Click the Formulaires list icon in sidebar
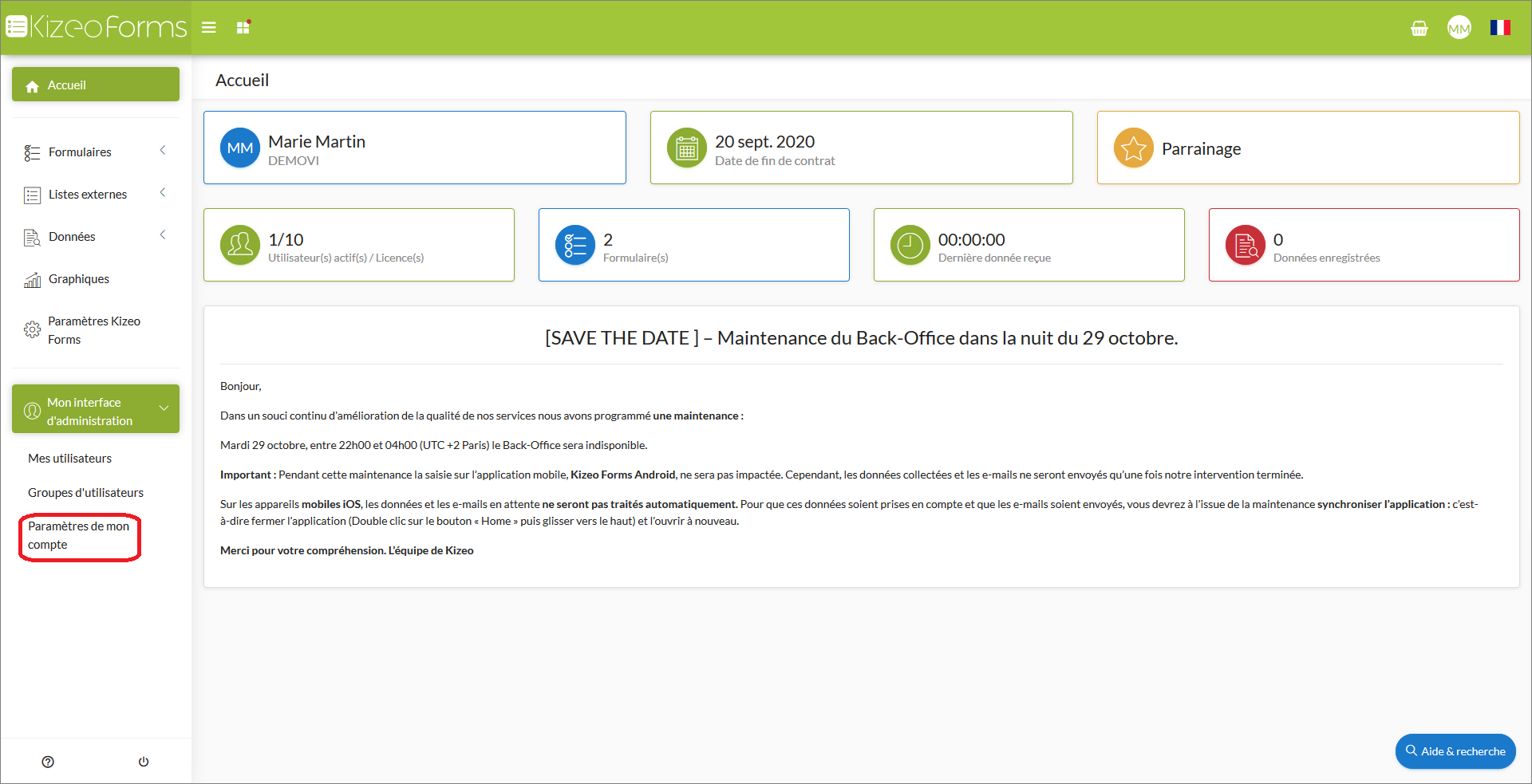 pyautogui.click(x=32, y=153)
